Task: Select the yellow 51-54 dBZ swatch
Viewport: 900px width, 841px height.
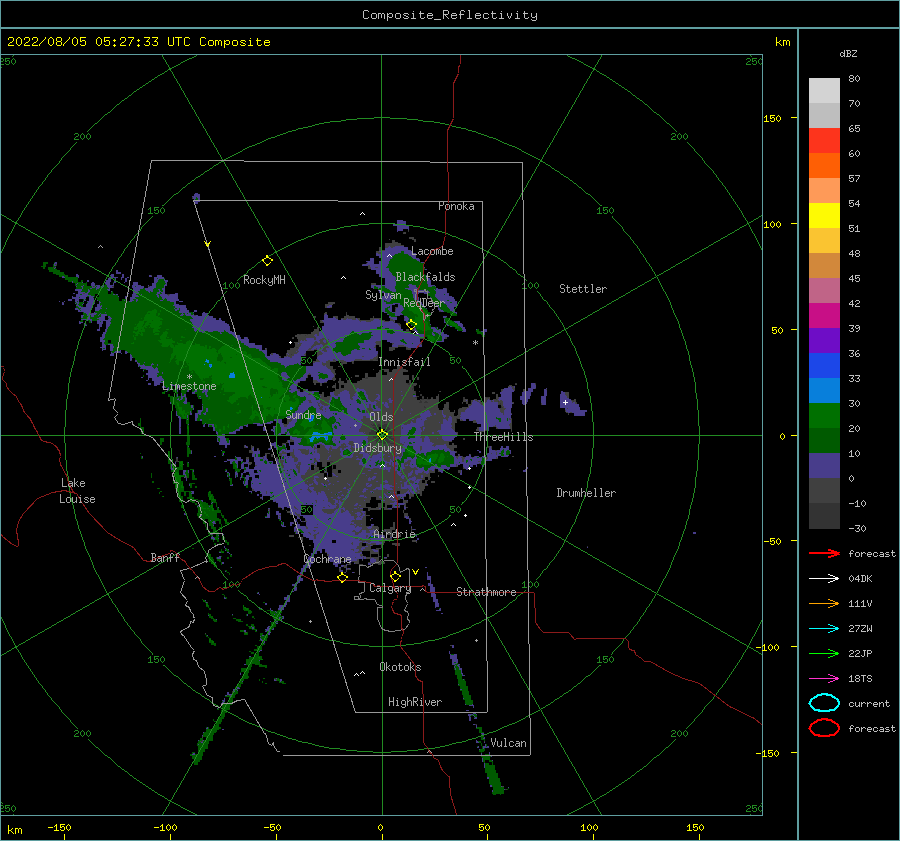Action: (824, 216)
